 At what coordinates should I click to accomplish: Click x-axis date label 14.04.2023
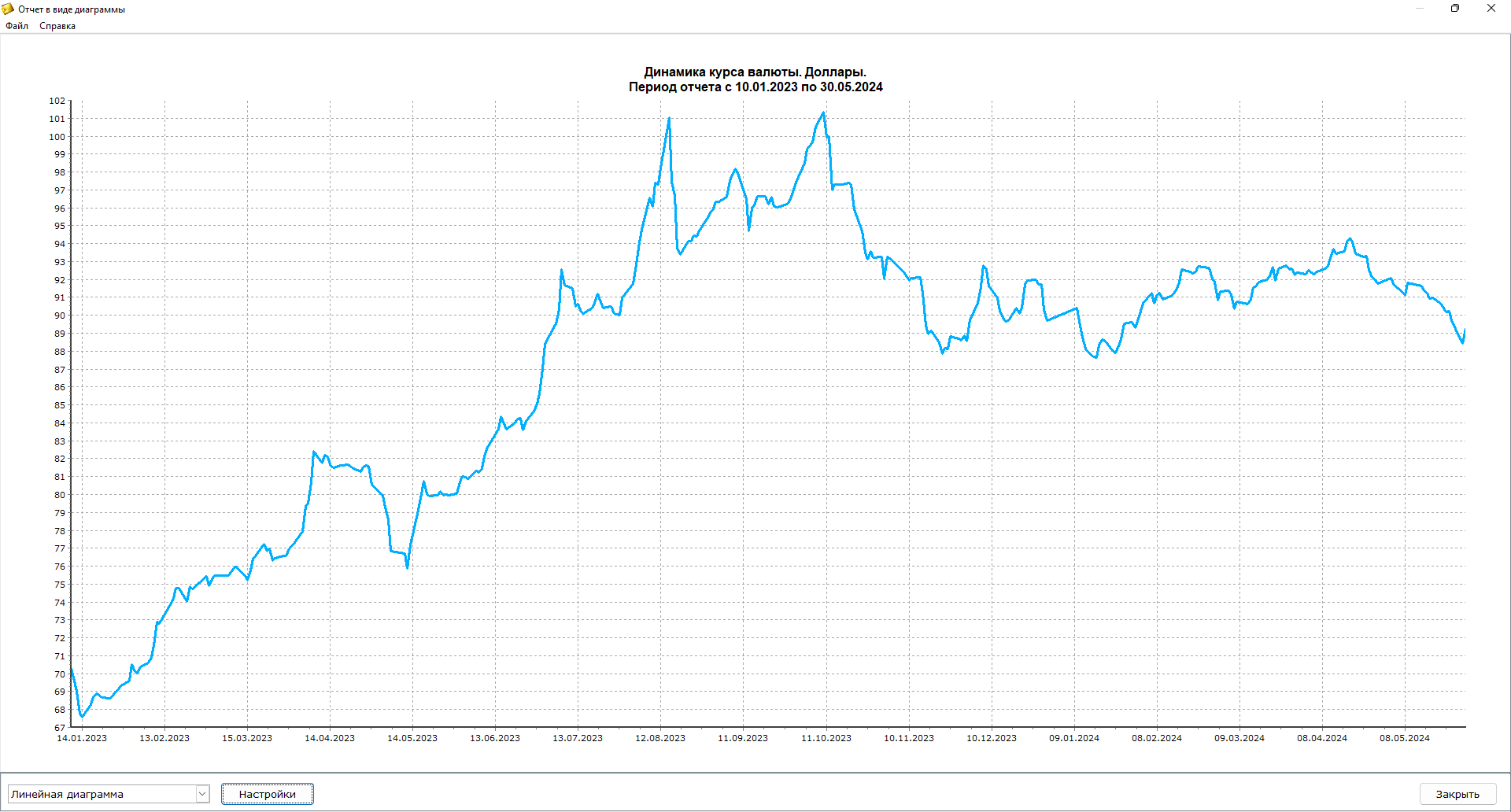pyautogui.click(x=330, y=738)
